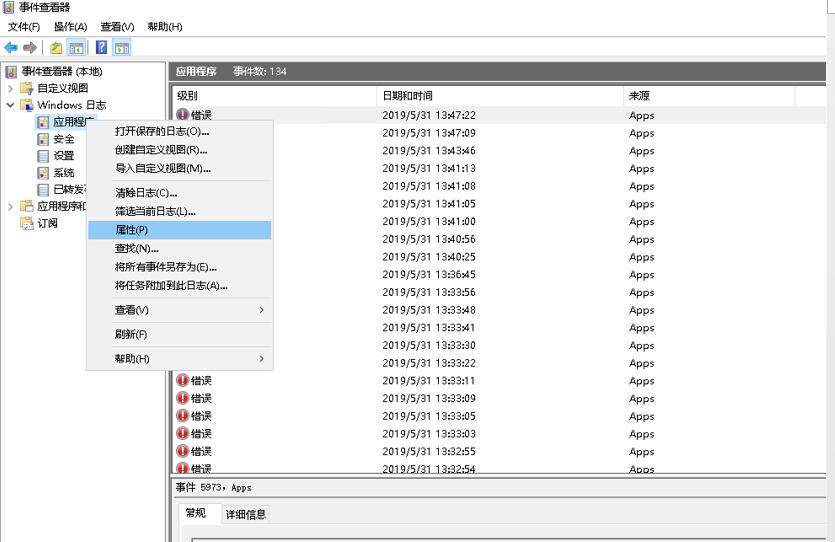Switch to the 详细信息 tab
The width and height of the screenshot is (835, 542).
[245, 514]
